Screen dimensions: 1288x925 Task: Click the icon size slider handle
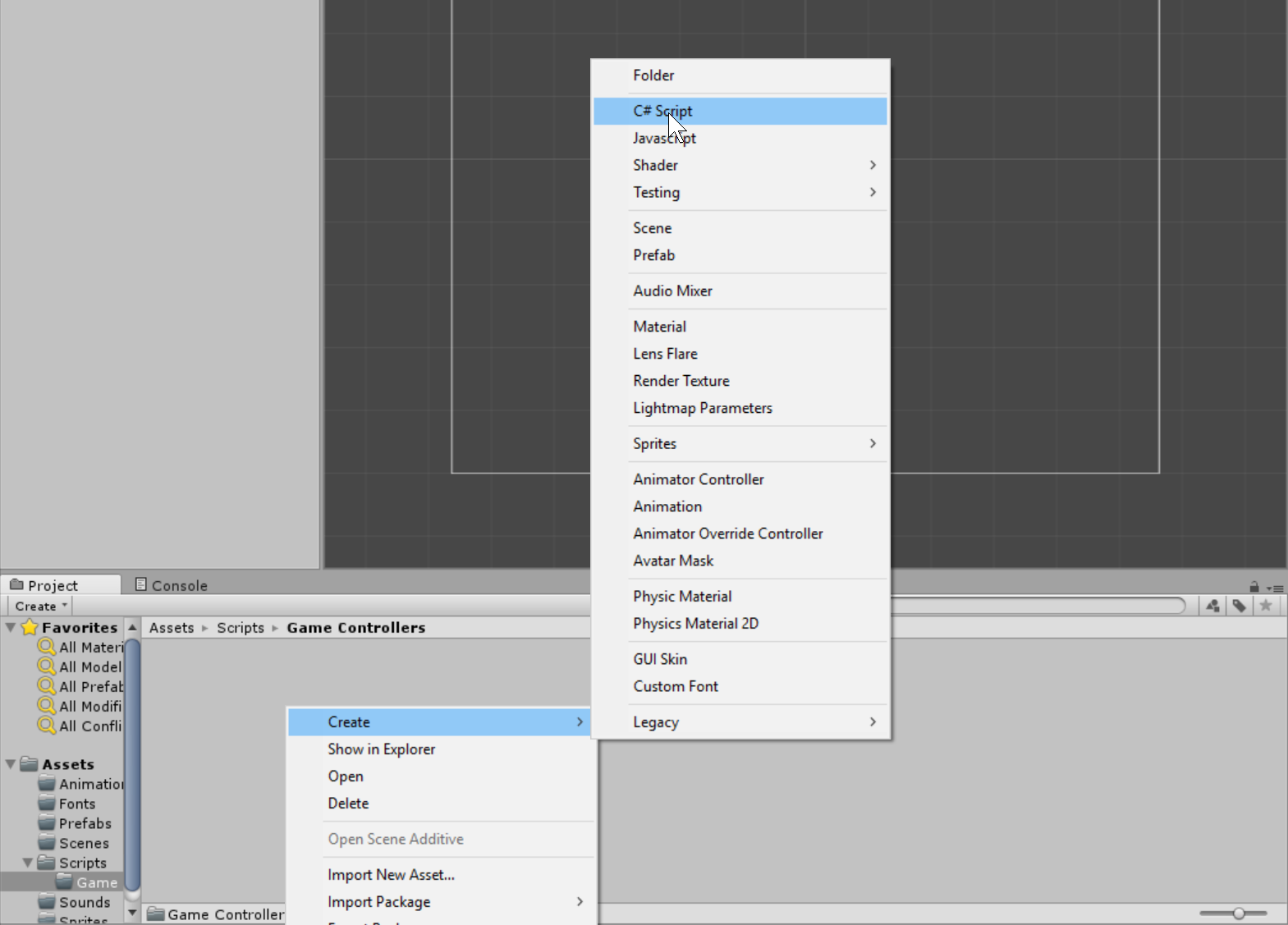point(1239,913)
